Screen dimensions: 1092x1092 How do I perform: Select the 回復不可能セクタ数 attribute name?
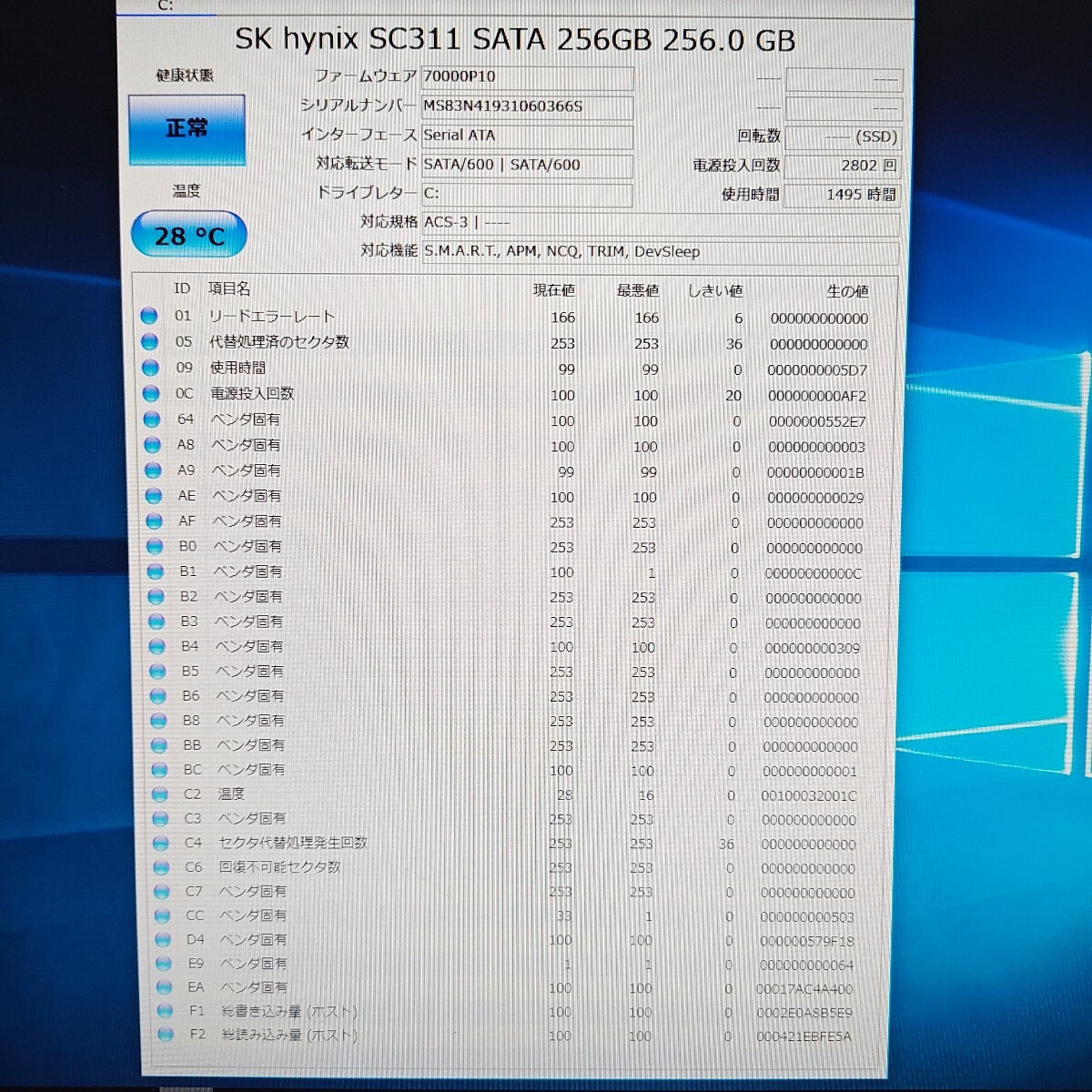point(279,867)
